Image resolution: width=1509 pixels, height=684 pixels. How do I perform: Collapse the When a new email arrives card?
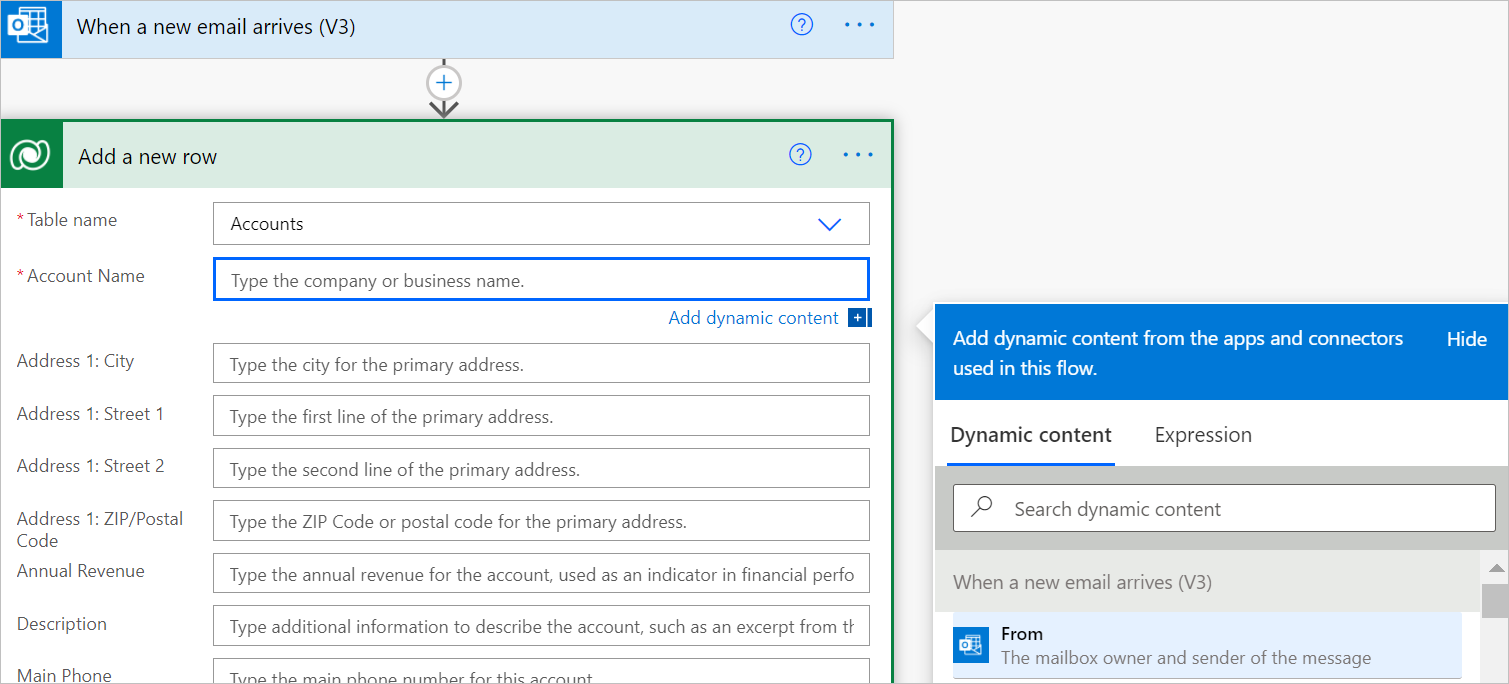click(400, 27)
